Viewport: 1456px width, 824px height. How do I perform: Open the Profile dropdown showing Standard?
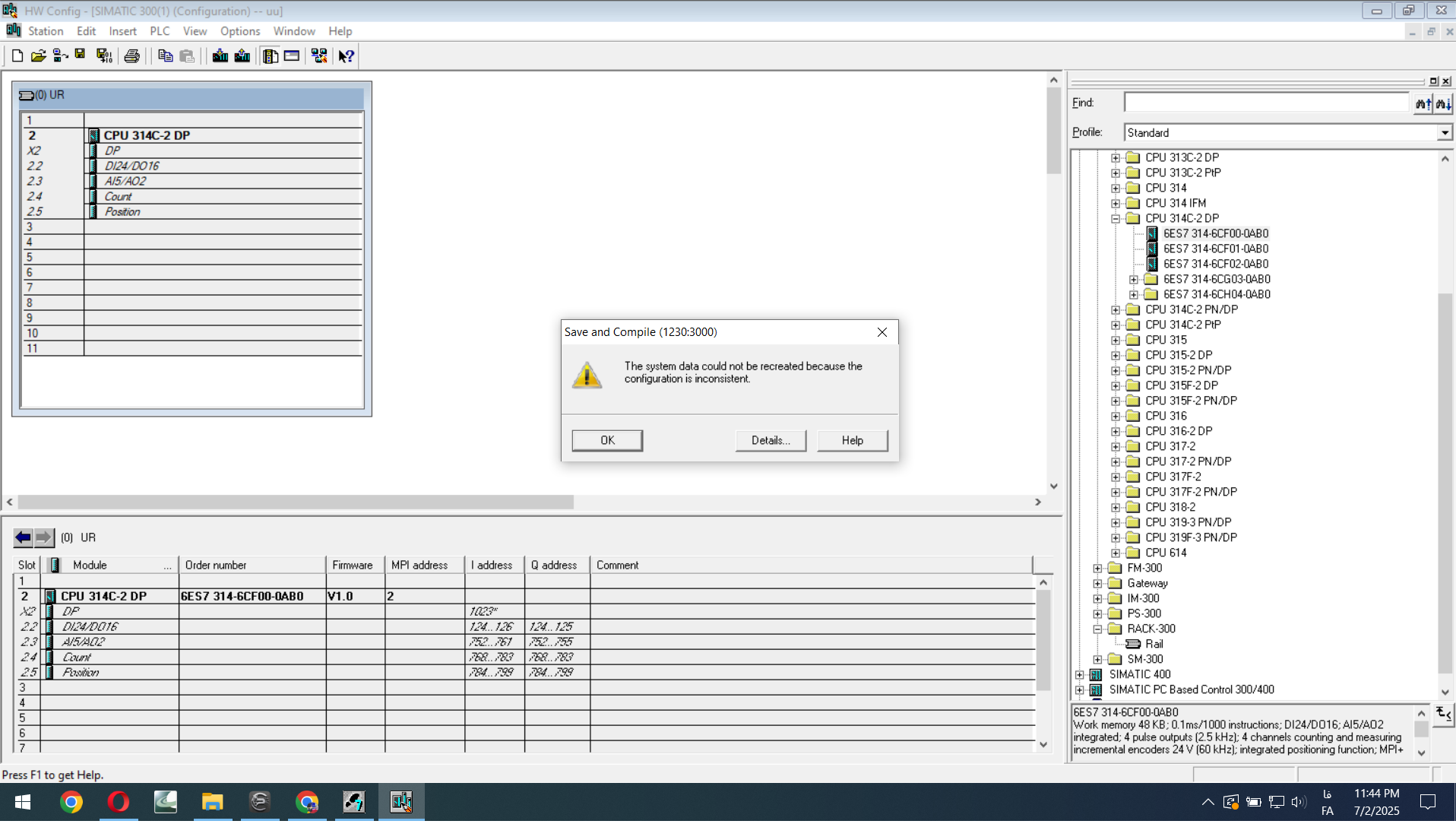coord(1444,133)
